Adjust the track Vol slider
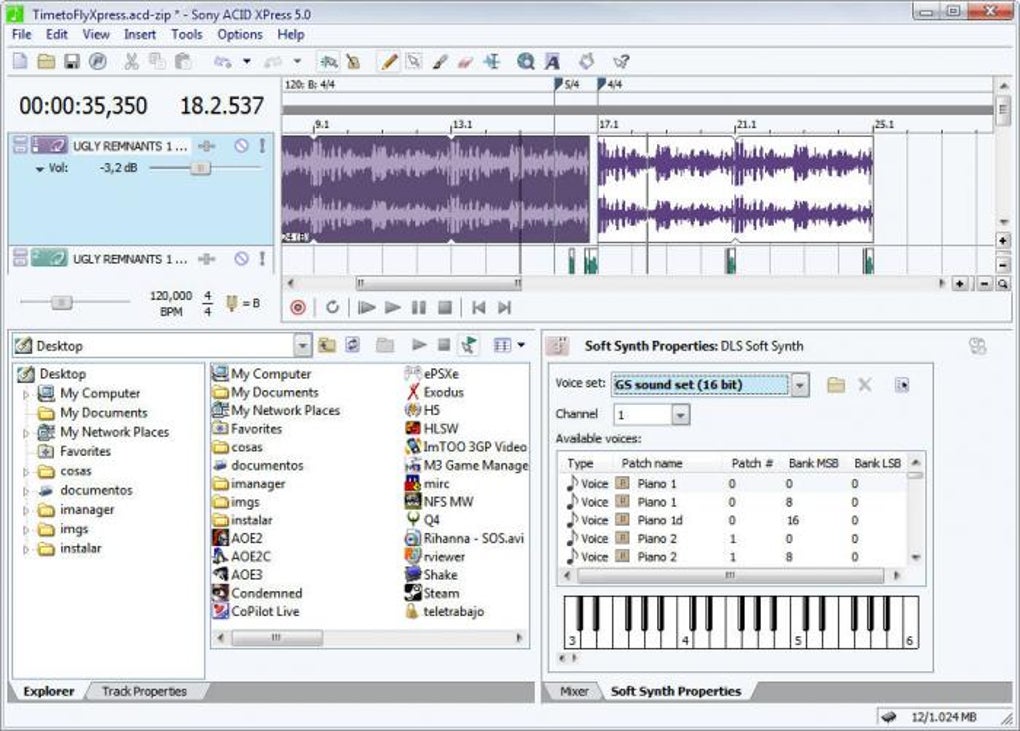 coord(200,166)
